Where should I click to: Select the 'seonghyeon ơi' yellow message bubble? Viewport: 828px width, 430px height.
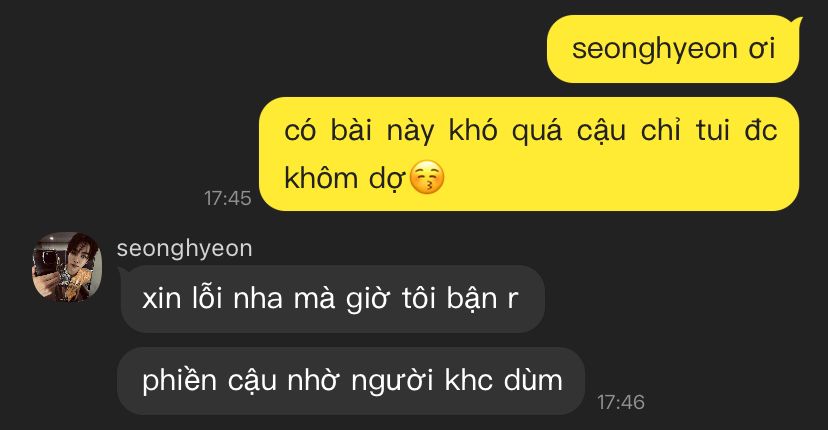click(x=673, y=49)
